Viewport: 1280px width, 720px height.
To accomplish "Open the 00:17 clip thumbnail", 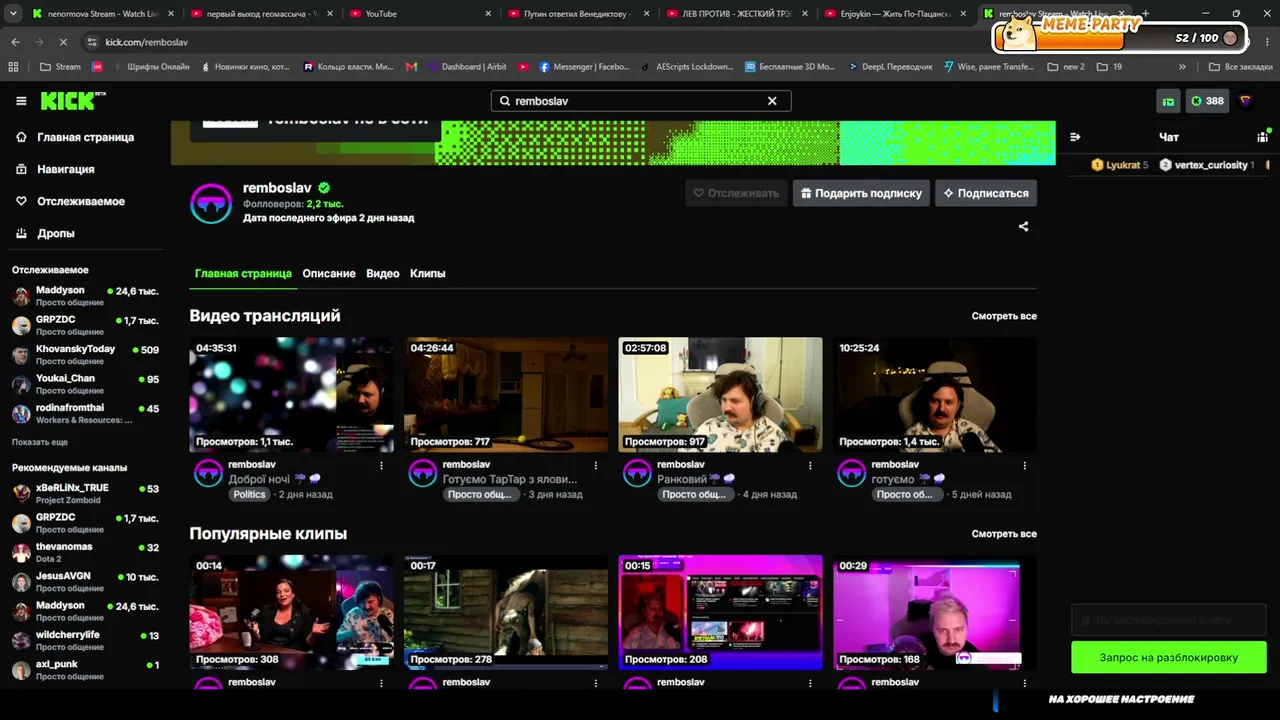I will pyautogui.click(x=506, y=612).
